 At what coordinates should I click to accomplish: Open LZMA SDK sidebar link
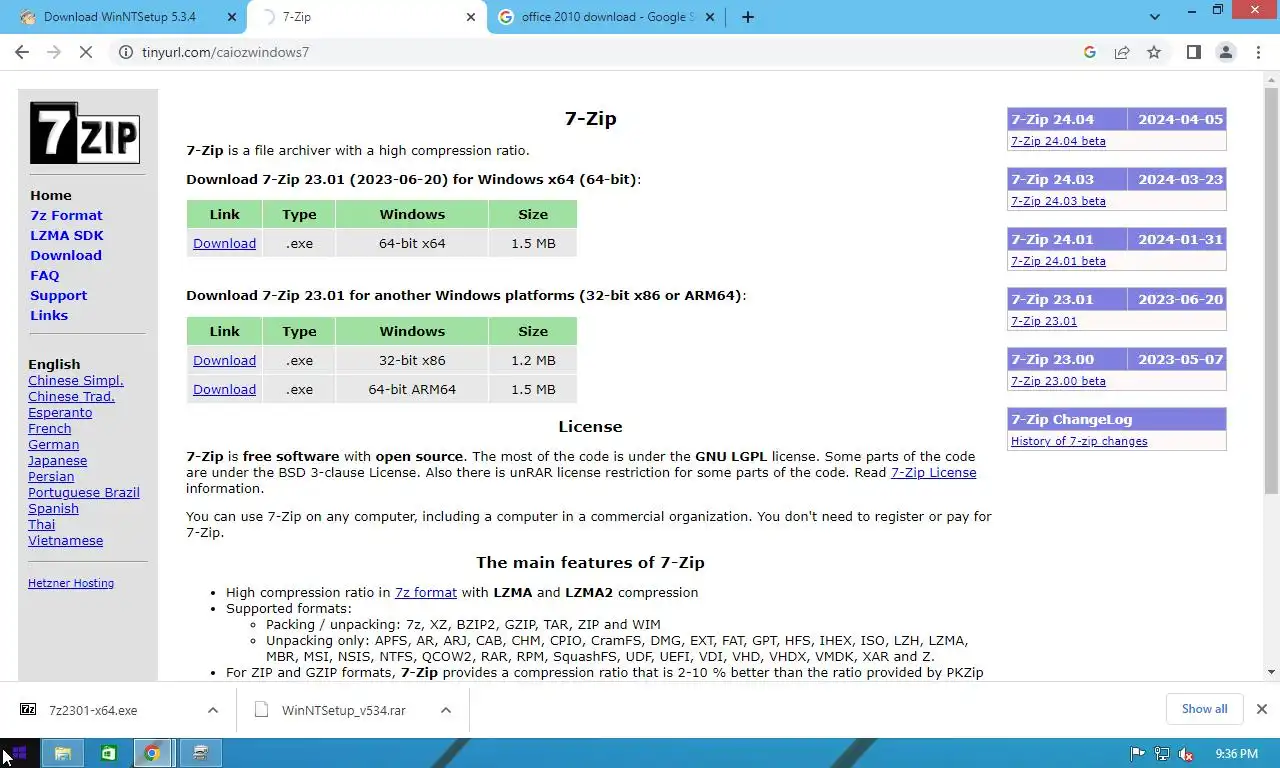coord(67,235)
